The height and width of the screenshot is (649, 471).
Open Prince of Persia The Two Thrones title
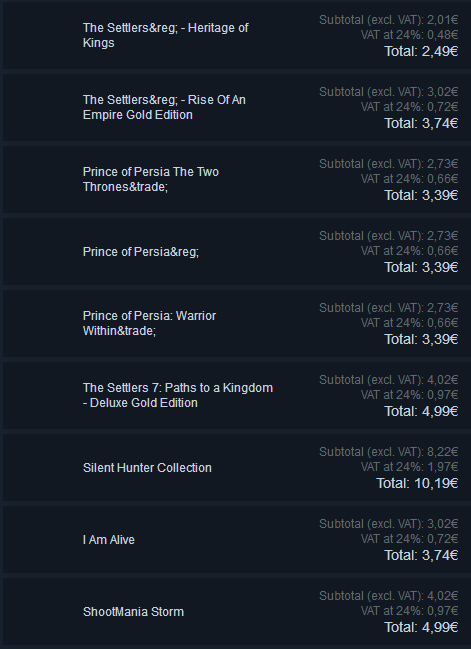151,179
